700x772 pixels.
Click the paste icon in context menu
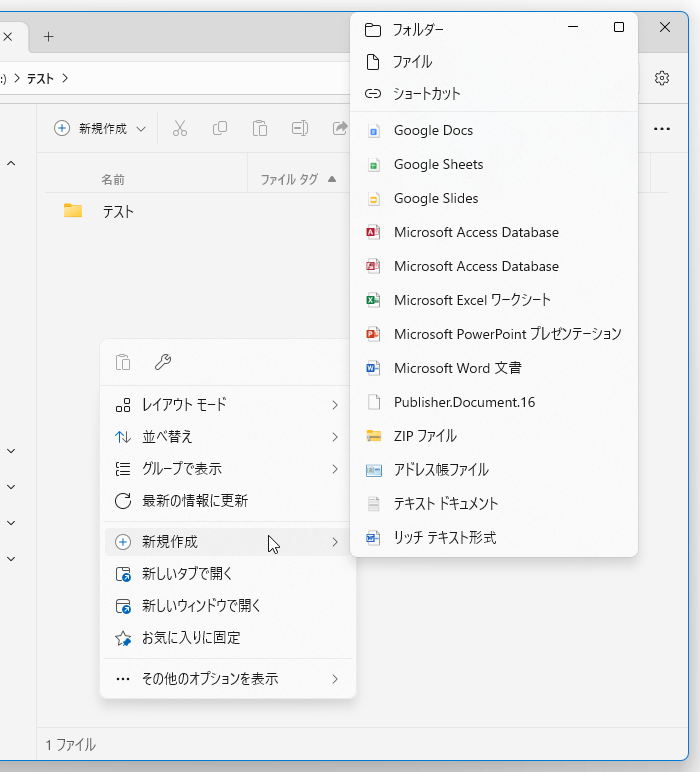[x=123, y=362]
